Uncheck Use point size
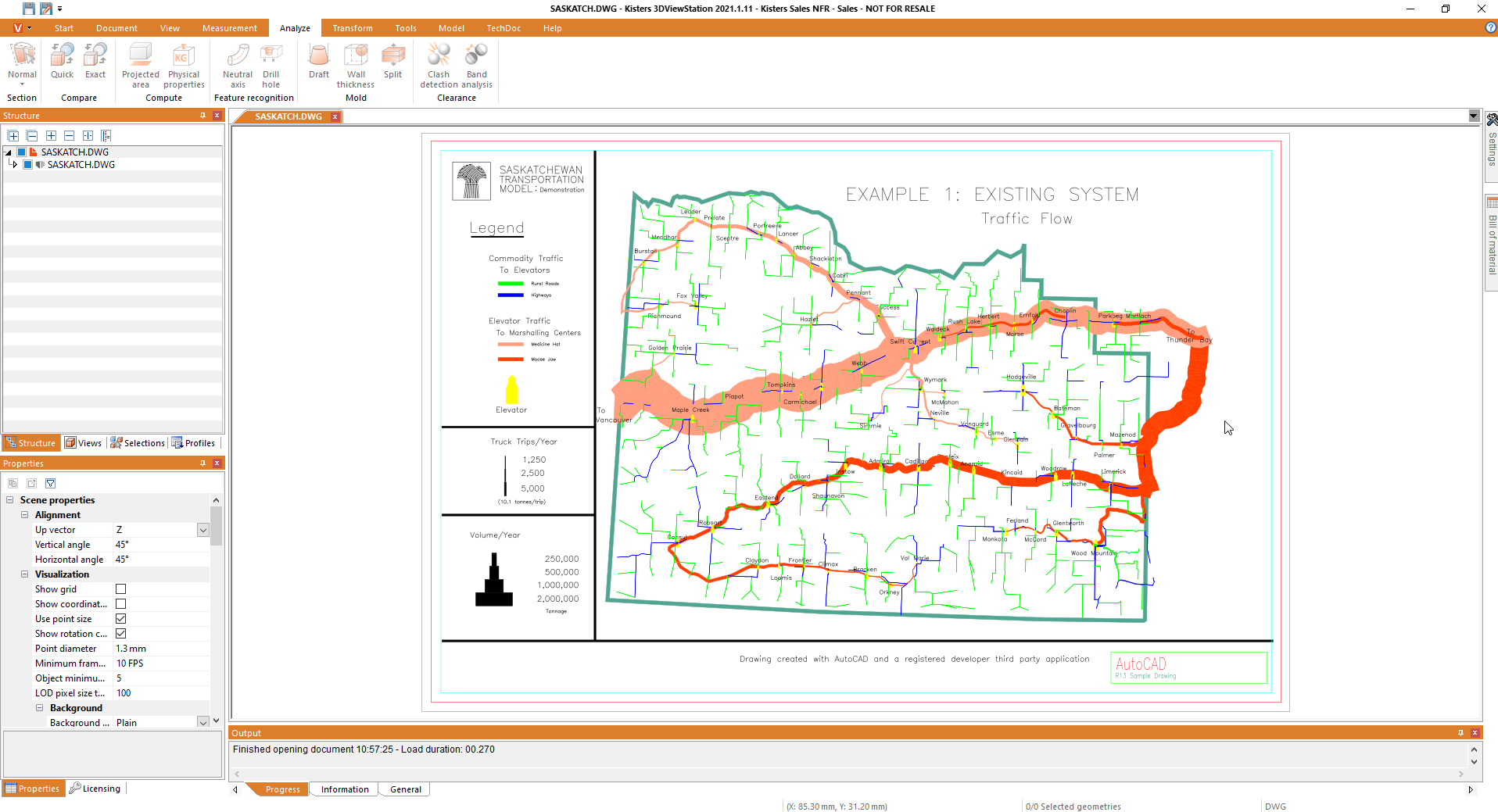1498x812 pixels. click(x=120, y=619)
